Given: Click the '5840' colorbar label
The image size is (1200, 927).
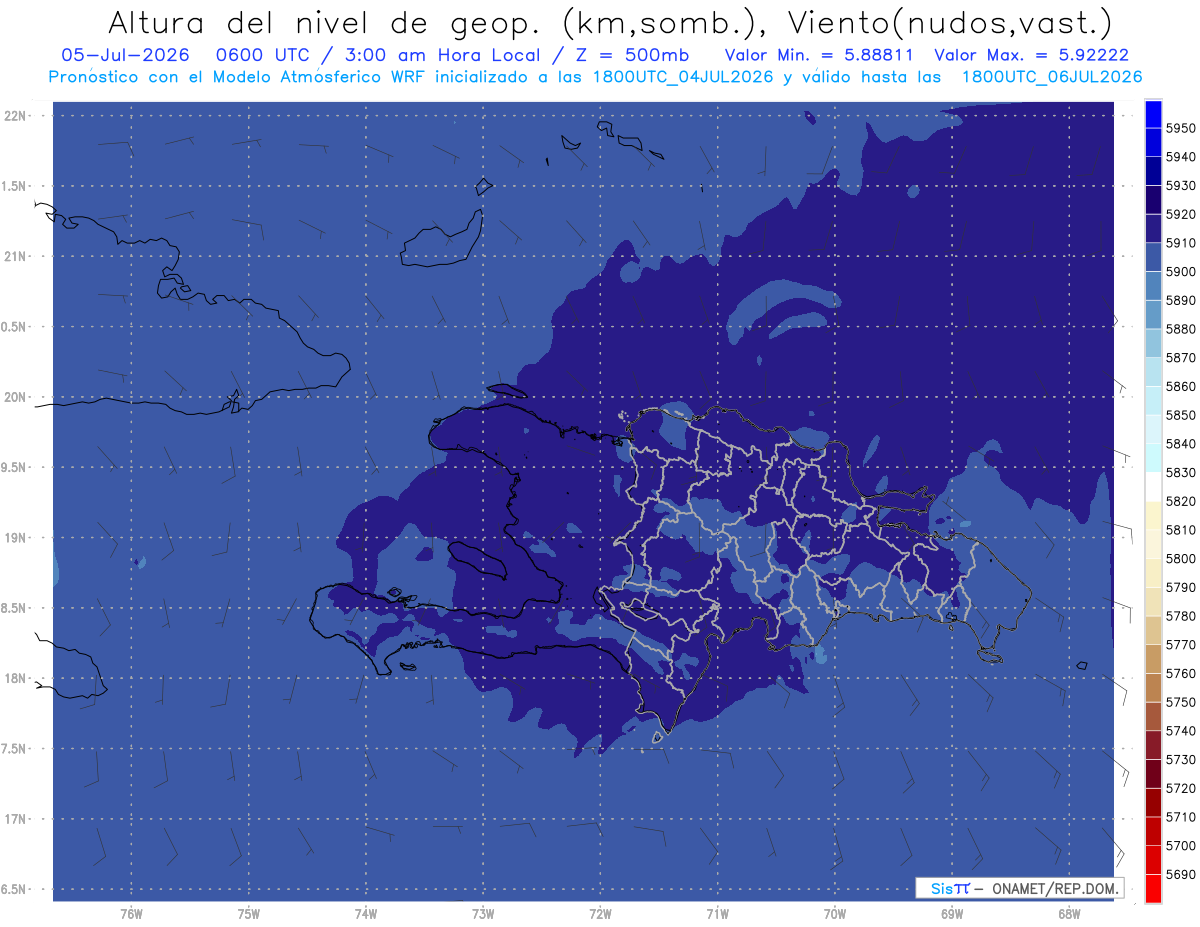Looking at the screenshot, I should [1180, 444].
